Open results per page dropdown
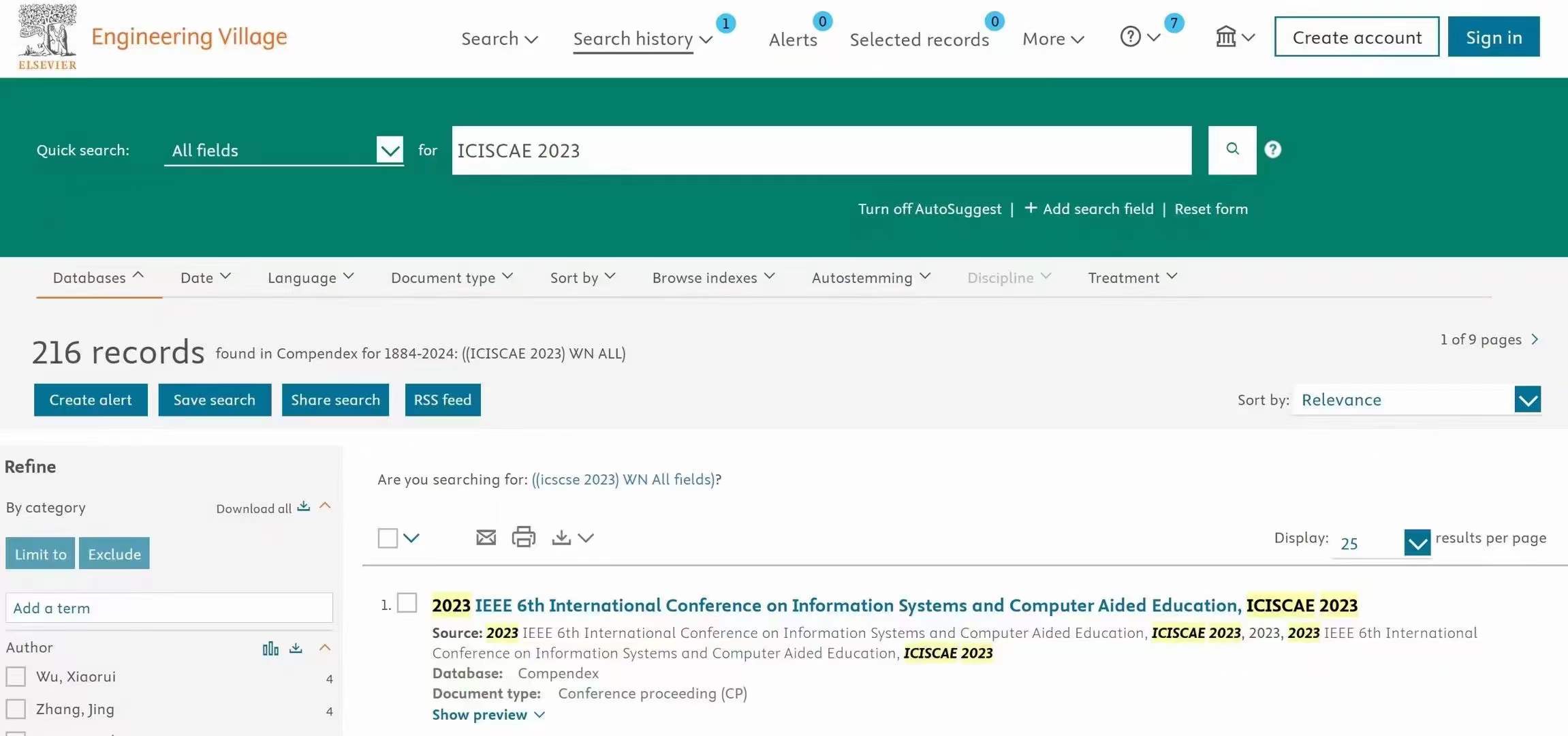The image size is (1568, 736). [1381, 543]
